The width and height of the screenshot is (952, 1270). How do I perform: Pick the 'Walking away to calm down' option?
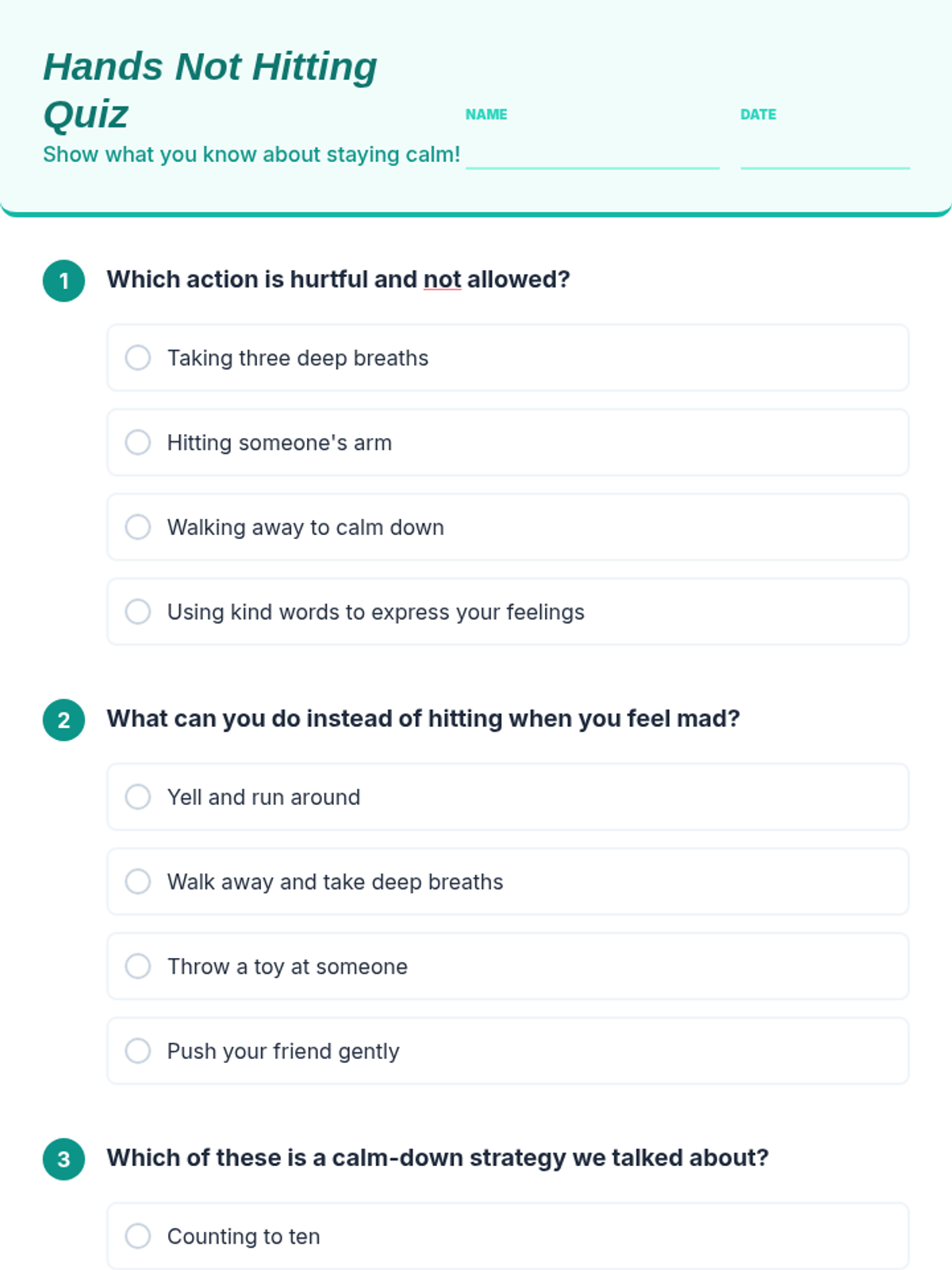coord(508,527)
